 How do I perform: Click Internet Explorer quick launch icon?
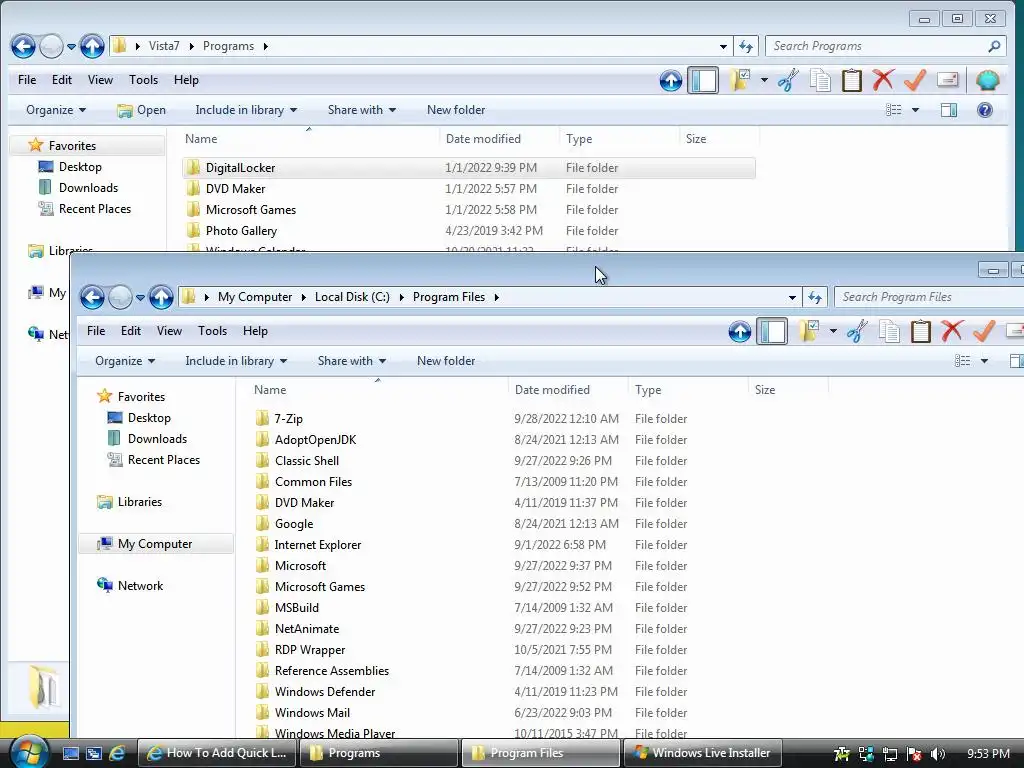point(117,753)
